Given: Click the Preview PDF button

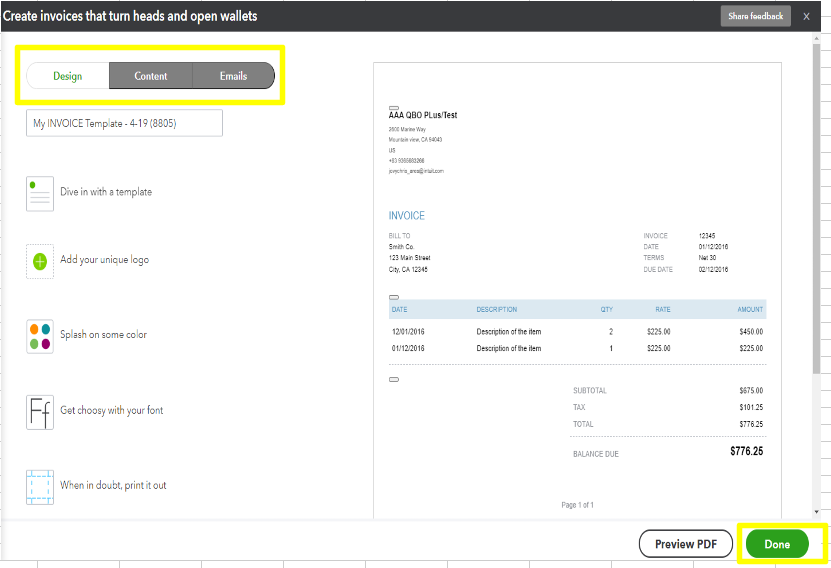Looking at the screenshot, I should (x=686, y=544).
